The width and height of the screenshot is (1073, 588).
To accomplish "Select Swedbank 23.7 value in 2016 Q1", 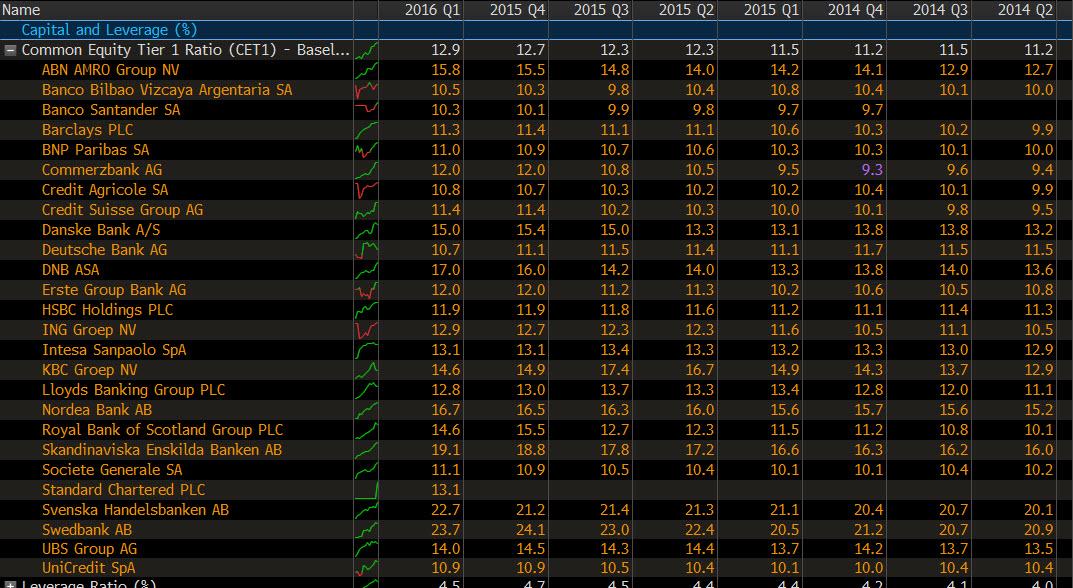I will click(445, 530).
